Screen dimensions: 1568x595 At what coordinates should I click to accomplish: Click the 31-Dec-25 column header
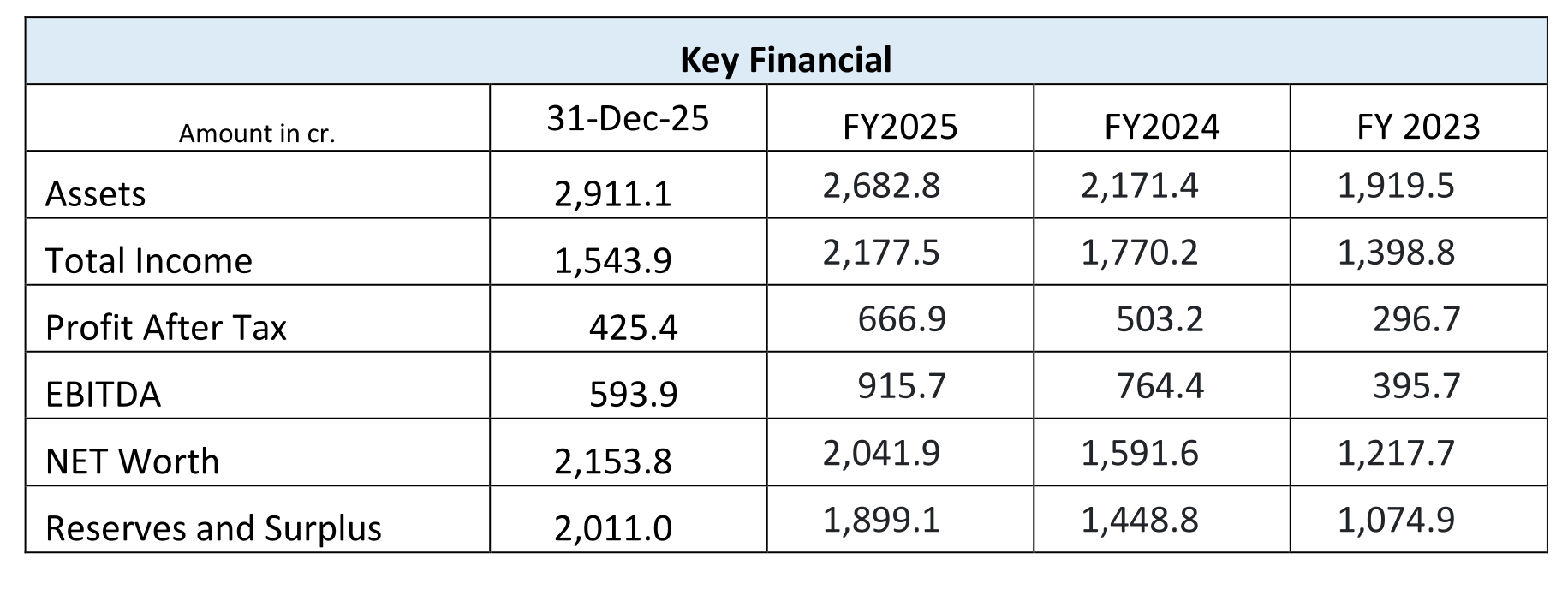point(628,118)
